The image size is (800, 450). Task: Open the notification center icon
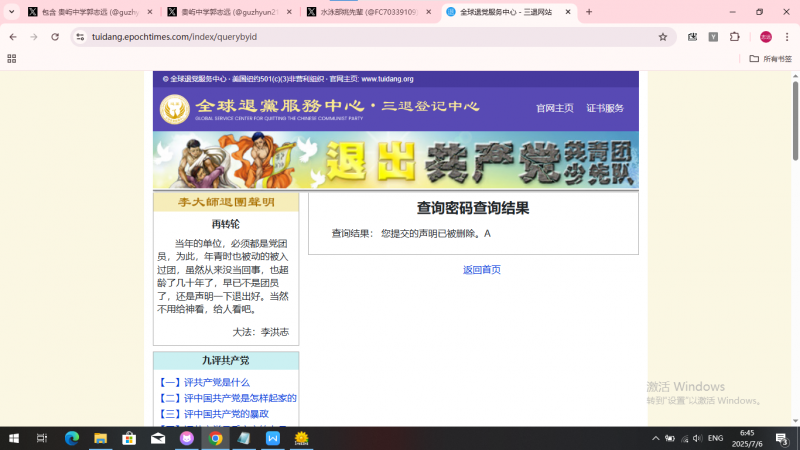[782, 438]
